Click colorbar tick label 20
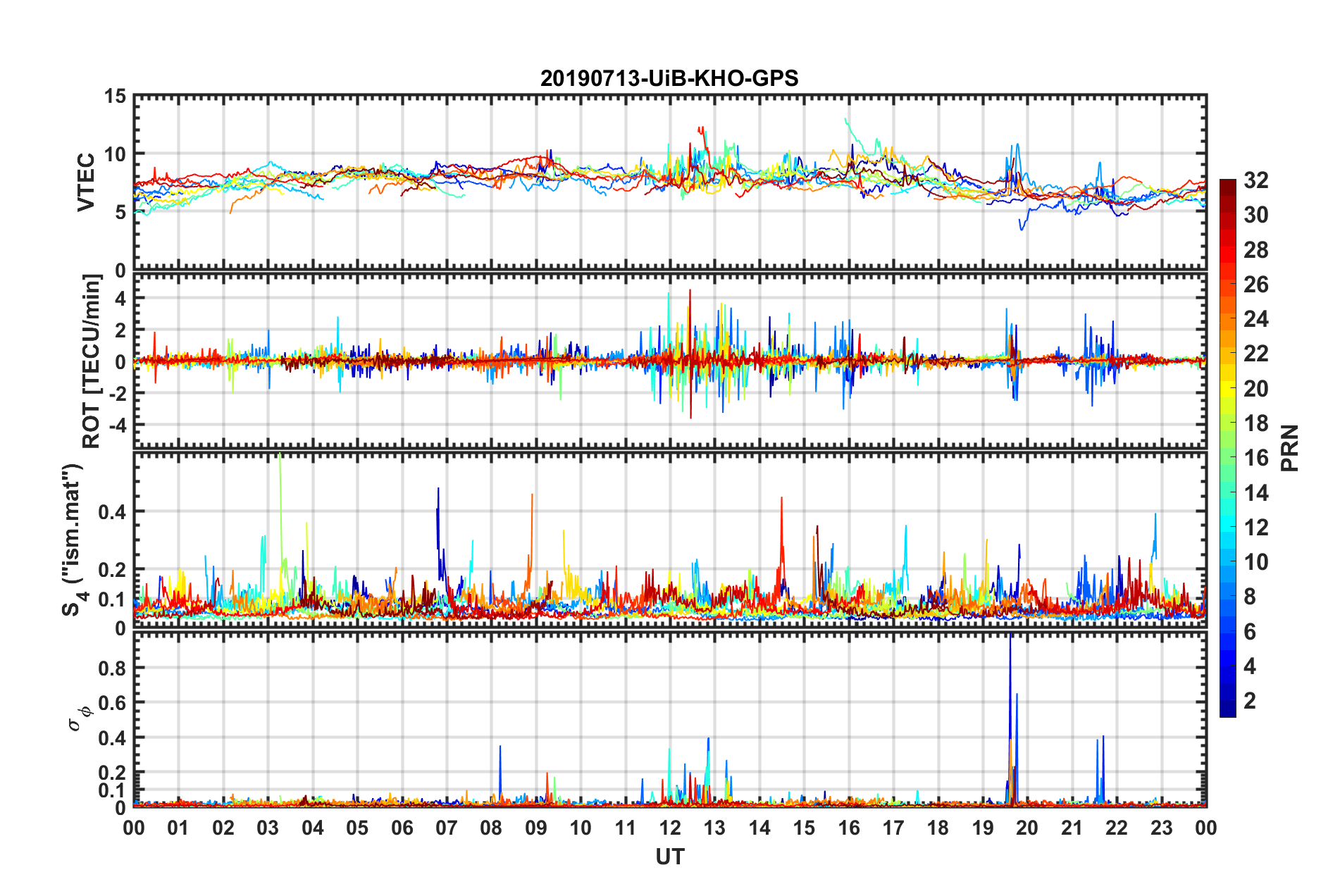The width and height of the screenshot is (1340, 896). point(1255,389)
